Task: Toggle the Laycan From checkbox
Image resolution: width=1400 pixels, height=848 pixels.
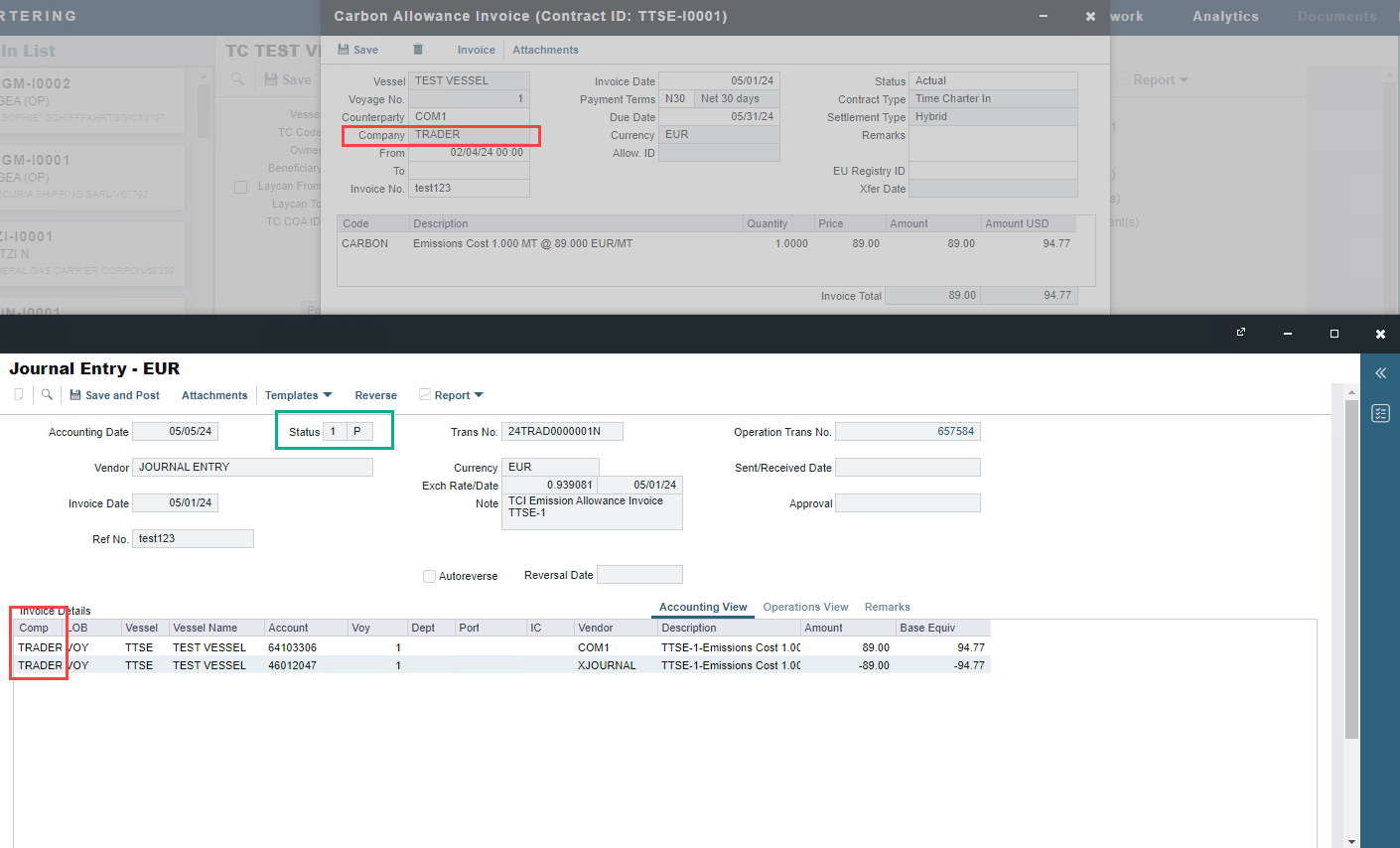Action: coord(240,187)
